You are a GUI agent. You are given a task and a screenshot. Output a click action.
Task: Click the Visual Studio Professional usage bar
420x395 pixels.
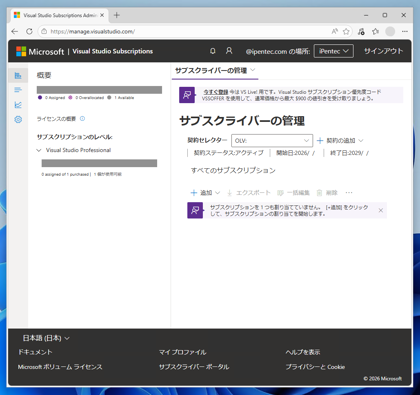pos(99,163)
